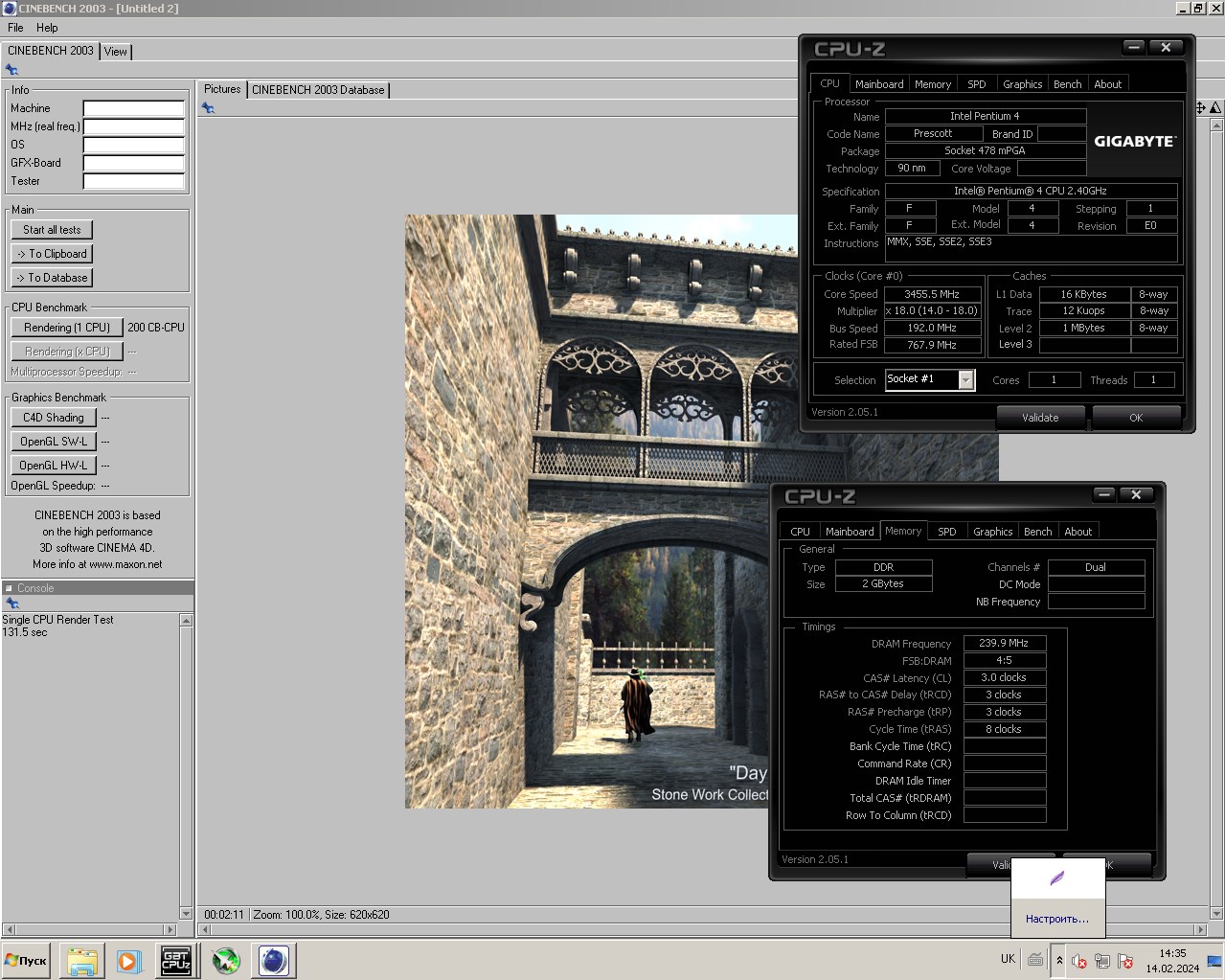Open the Memory tab in upper CPU-Z window

pos(933,84)
